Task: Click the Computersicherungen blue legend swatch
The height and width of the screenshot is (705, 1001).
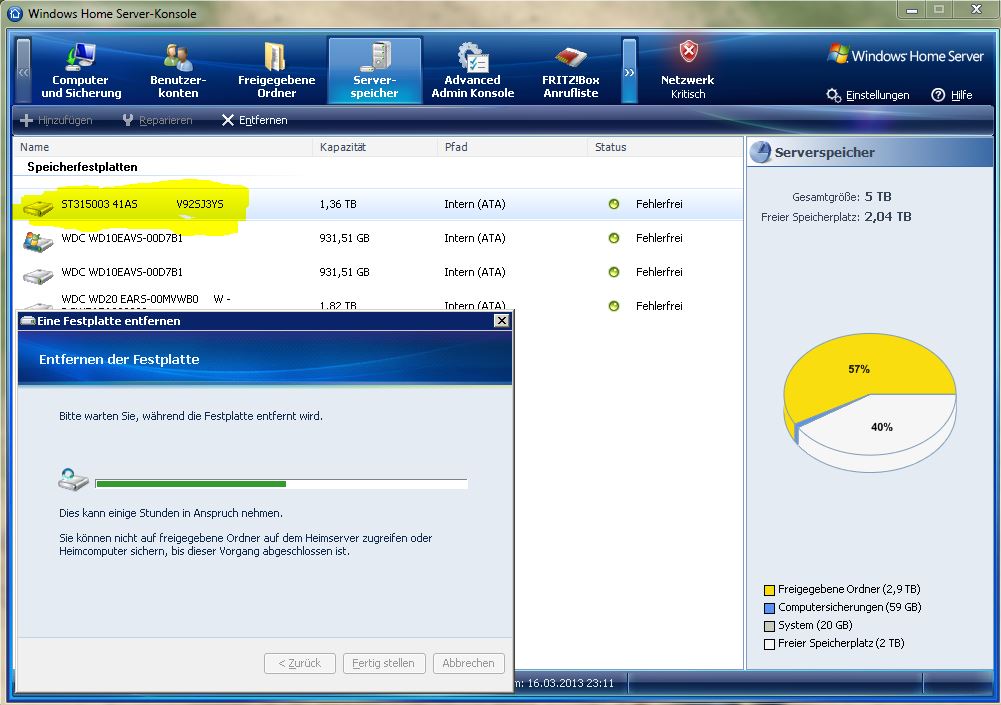Action: [x=769, y=608]
